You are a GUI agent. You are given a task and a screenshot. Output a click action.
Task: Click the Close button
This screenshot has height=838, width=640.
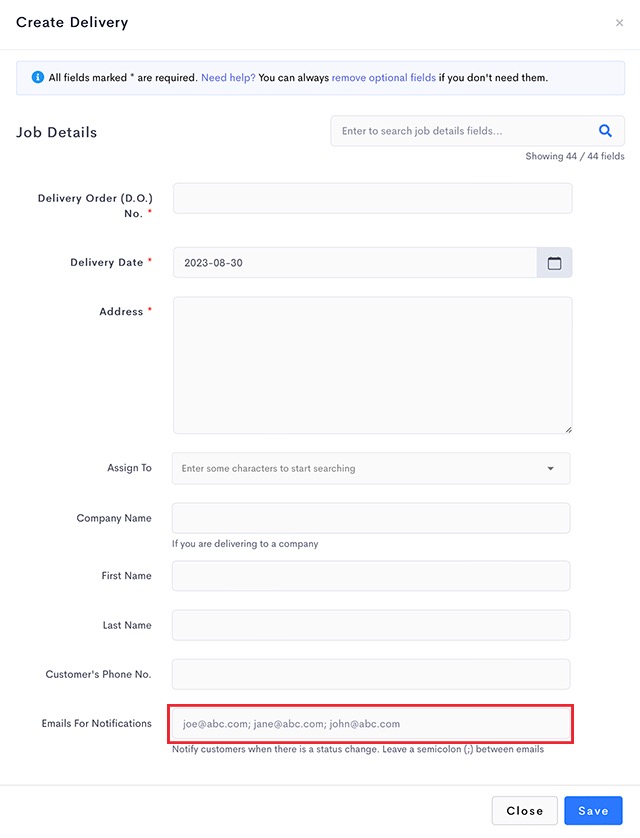(x=525, y=811)
